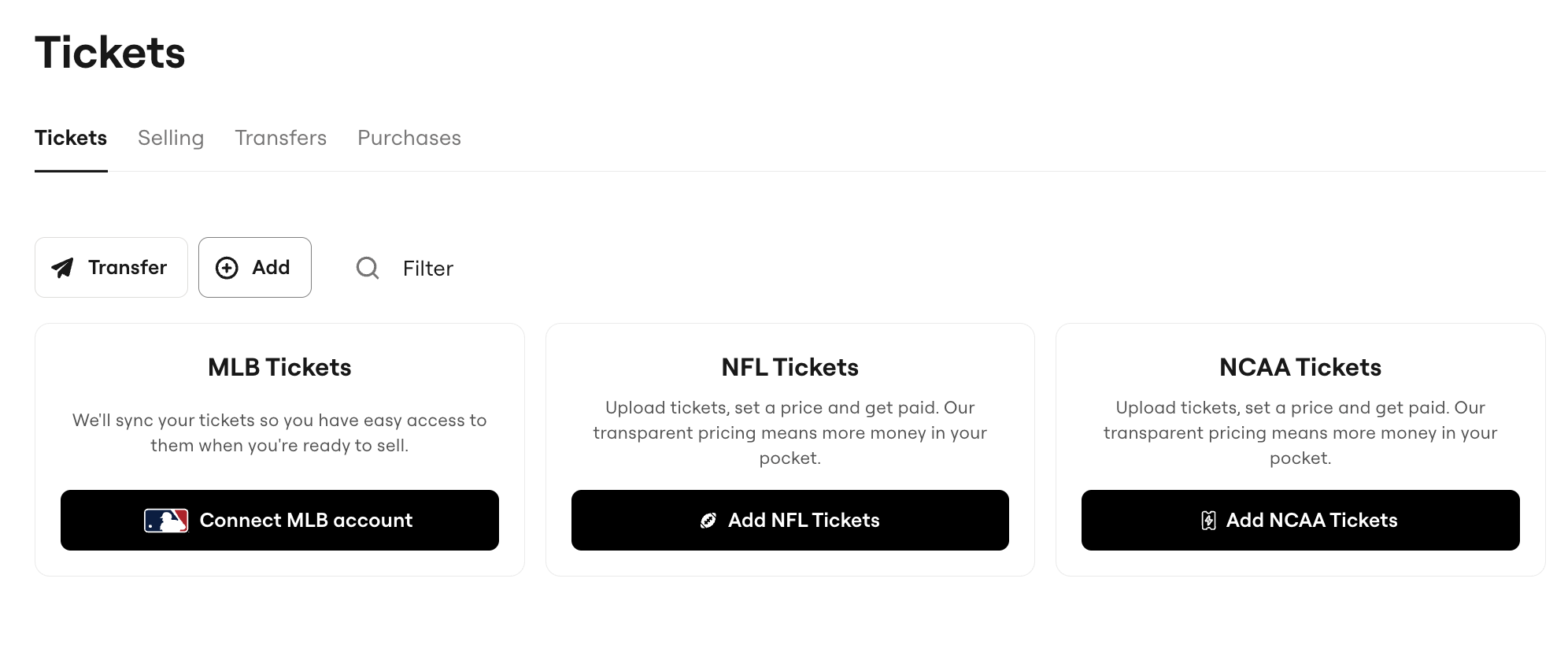Switch to the Selling tab
The image size is (1568, 649).
click(x=171, y=138)
